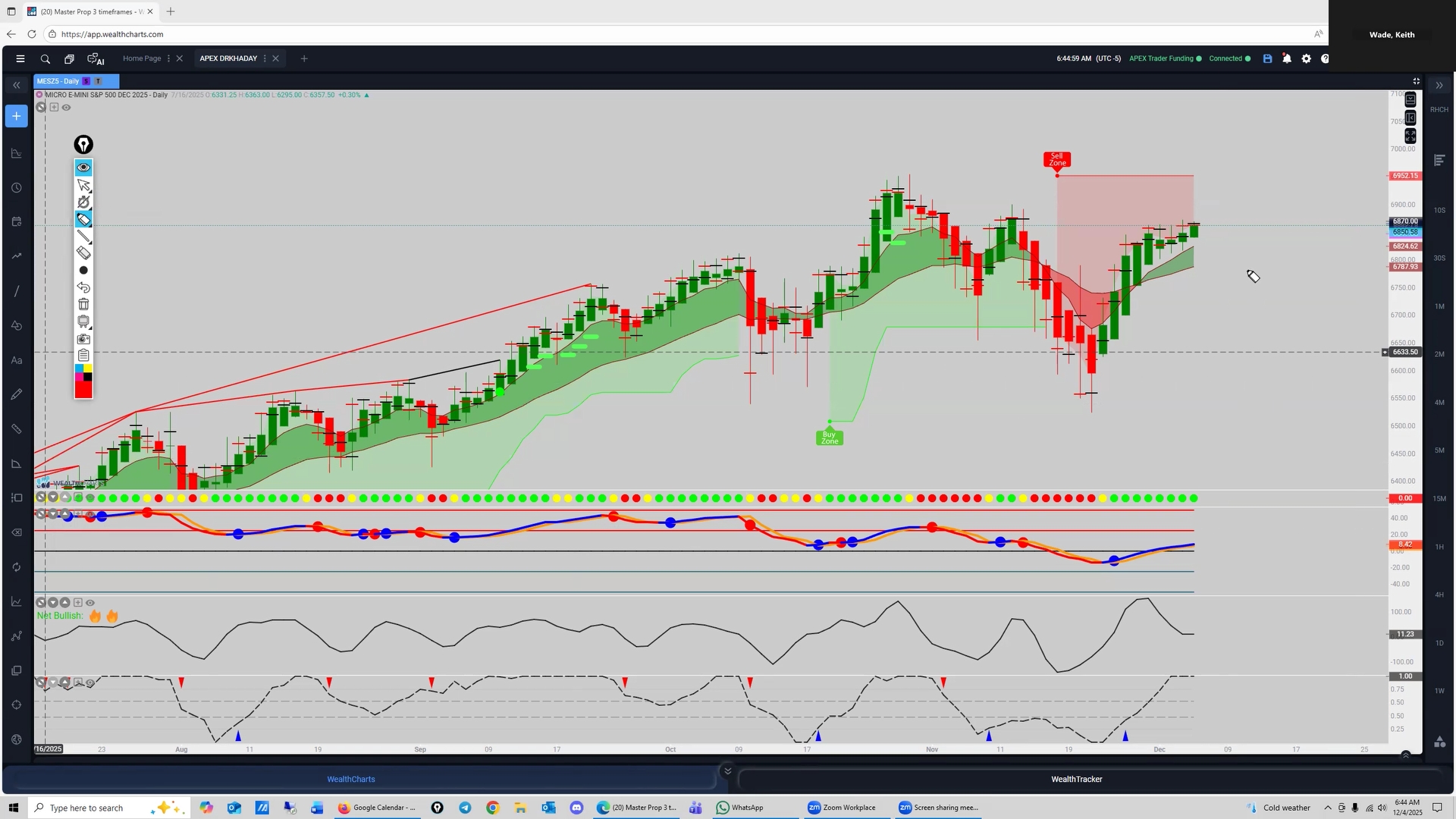Open WhatsApp from the Windows taskbar
1456x819 pixels.
pos(739,808)
